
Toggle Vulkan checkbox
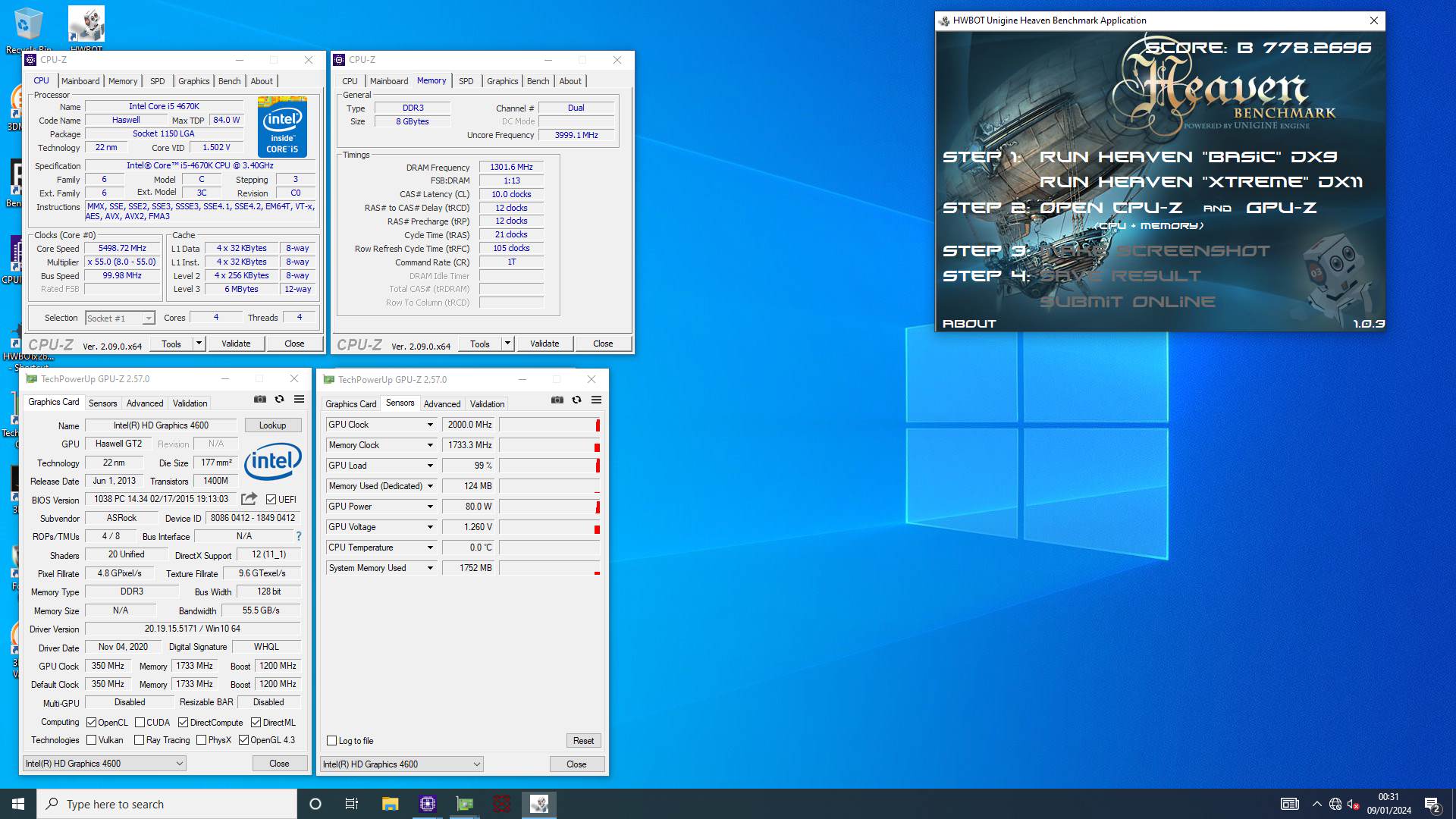coord(92,740)
